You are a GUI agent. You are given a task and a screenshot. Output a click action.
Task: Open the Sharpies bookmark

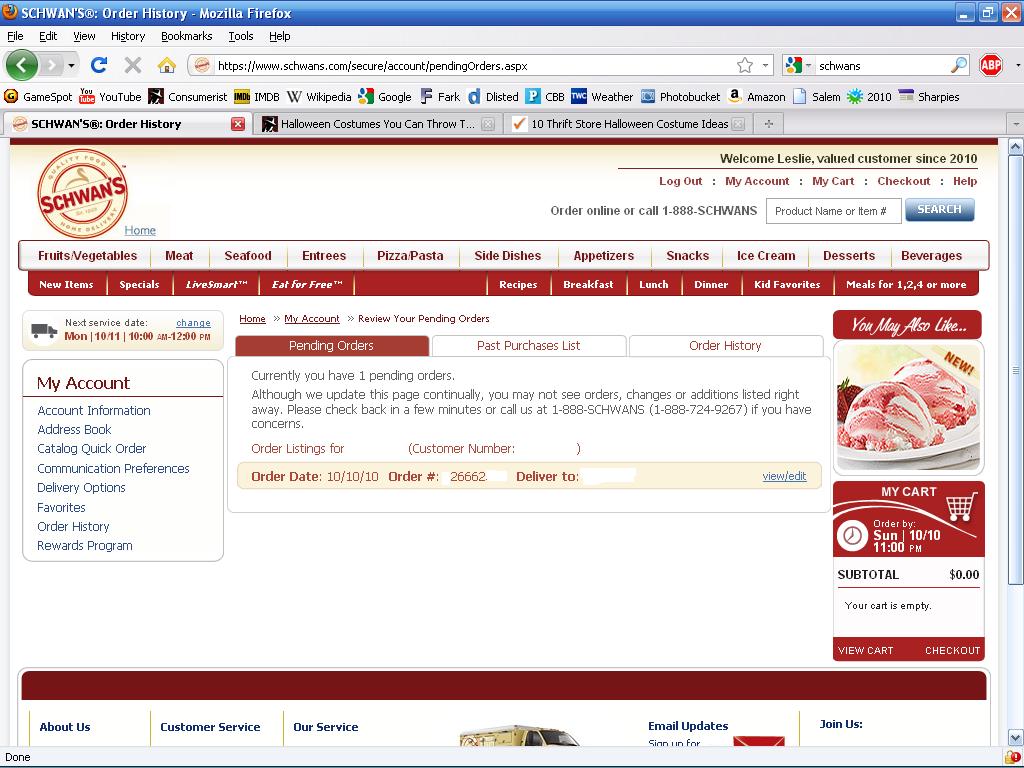(929, 97)
